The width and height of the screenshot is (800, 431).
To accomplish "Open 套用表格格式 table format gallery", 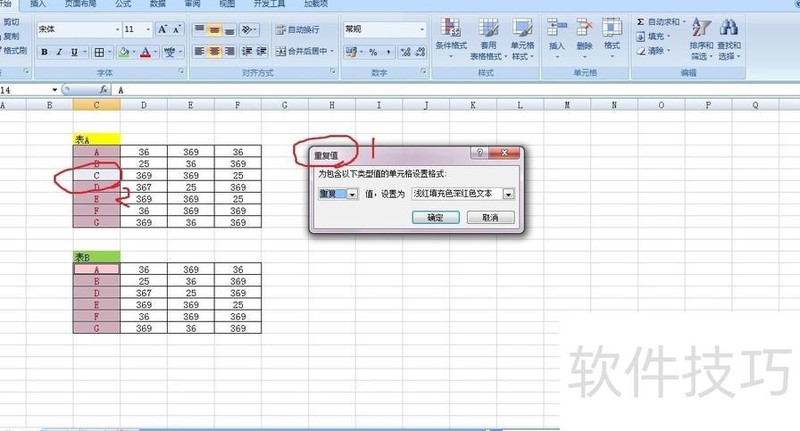I will tap(488, 39).
